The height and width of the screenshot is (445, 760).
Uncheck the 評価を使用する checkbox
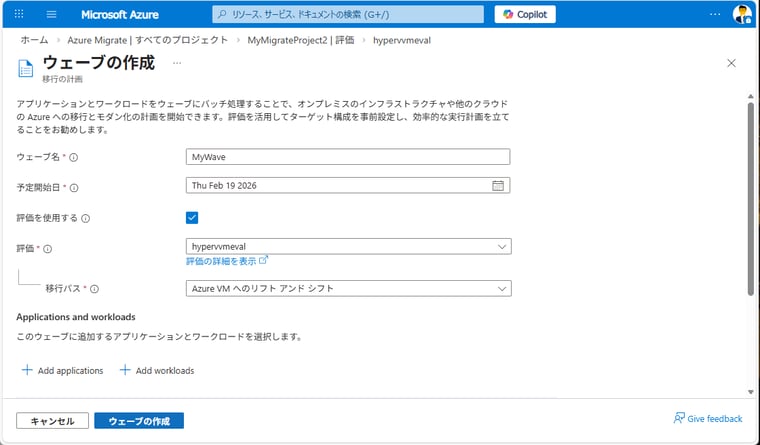192,218
